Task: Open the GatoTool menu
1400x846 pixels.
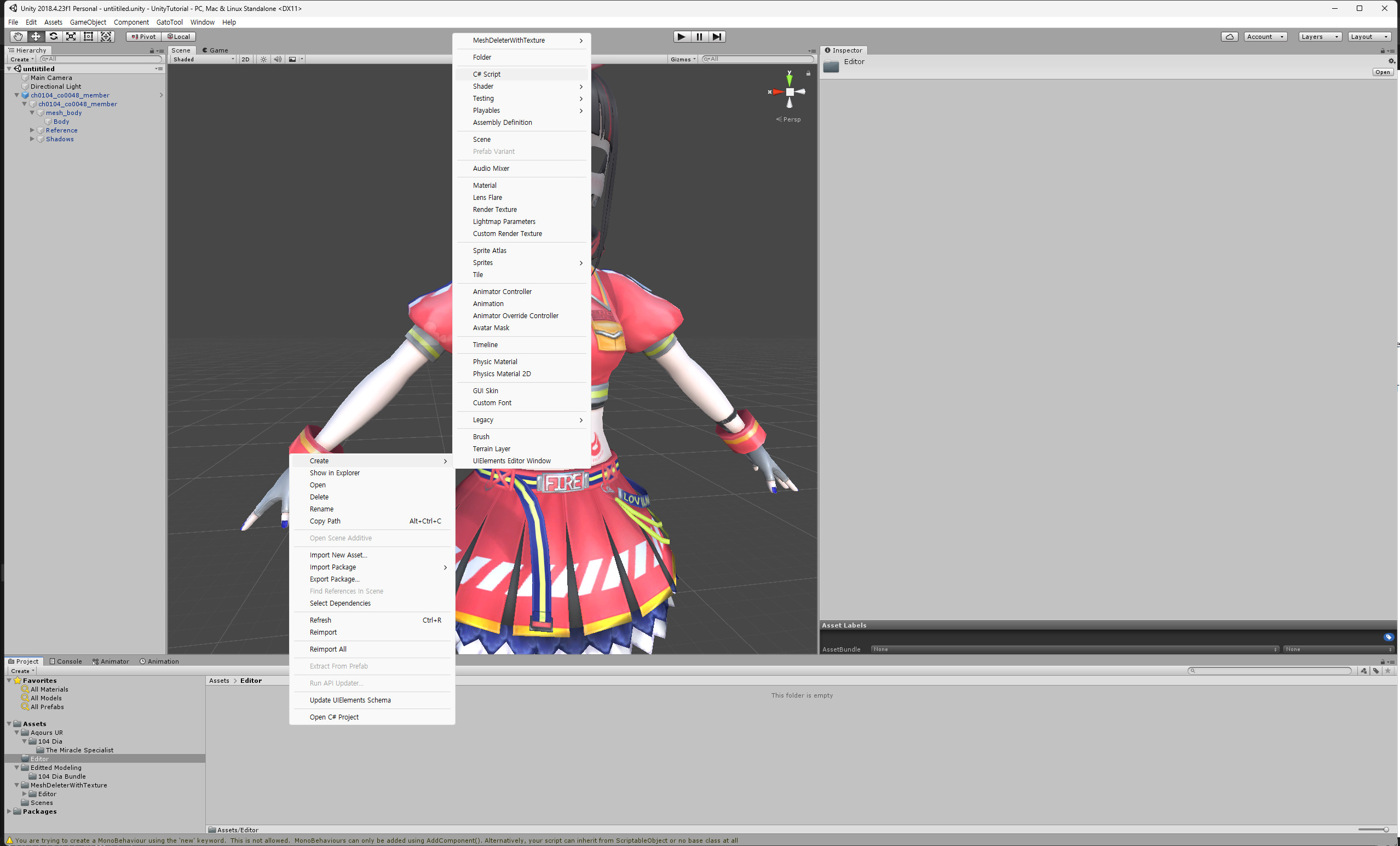Action: [x=169, y=22]
